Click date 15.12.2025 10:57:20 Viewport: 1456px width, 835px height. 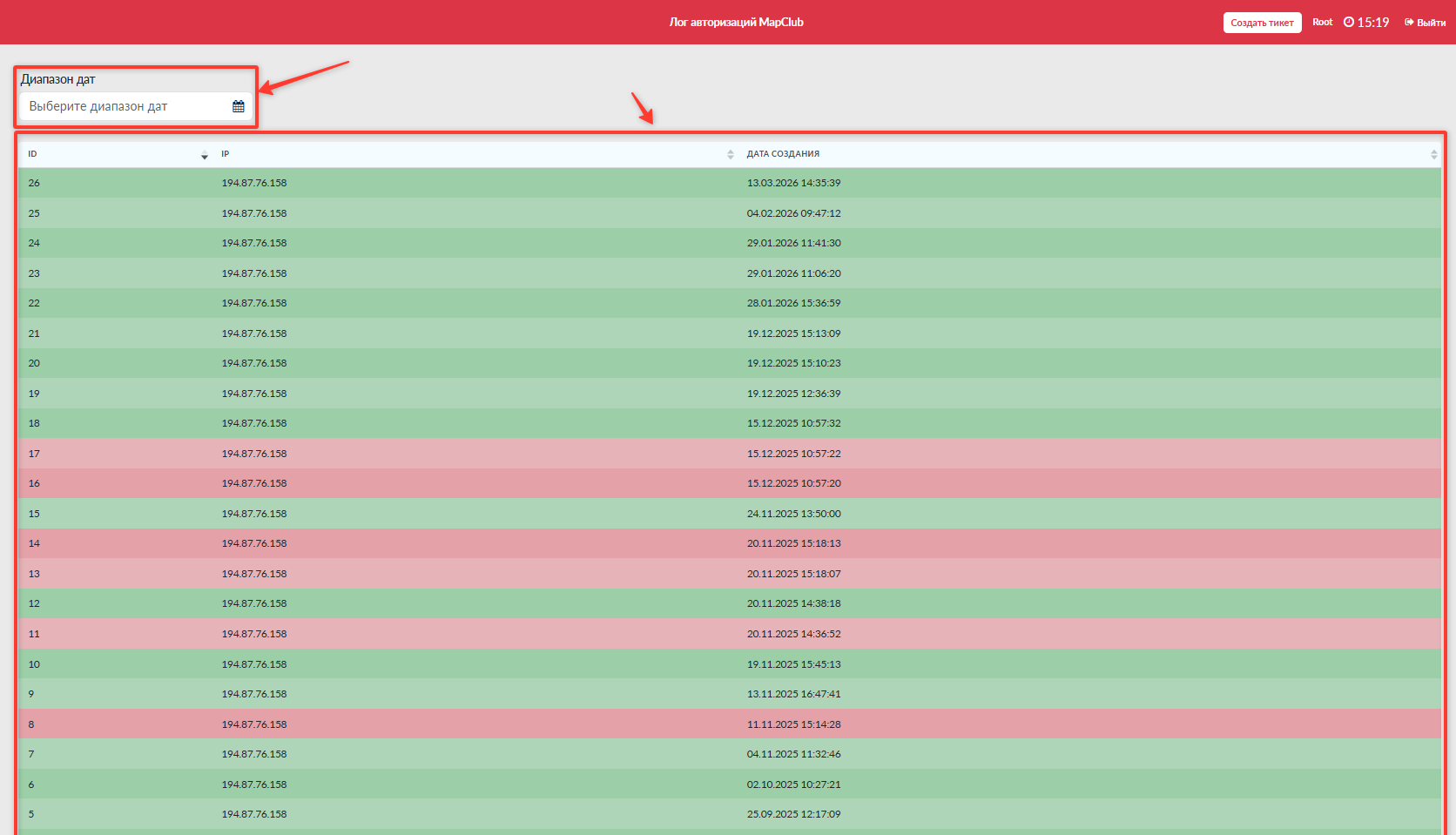pyautogui.click(x=794, y=483)
